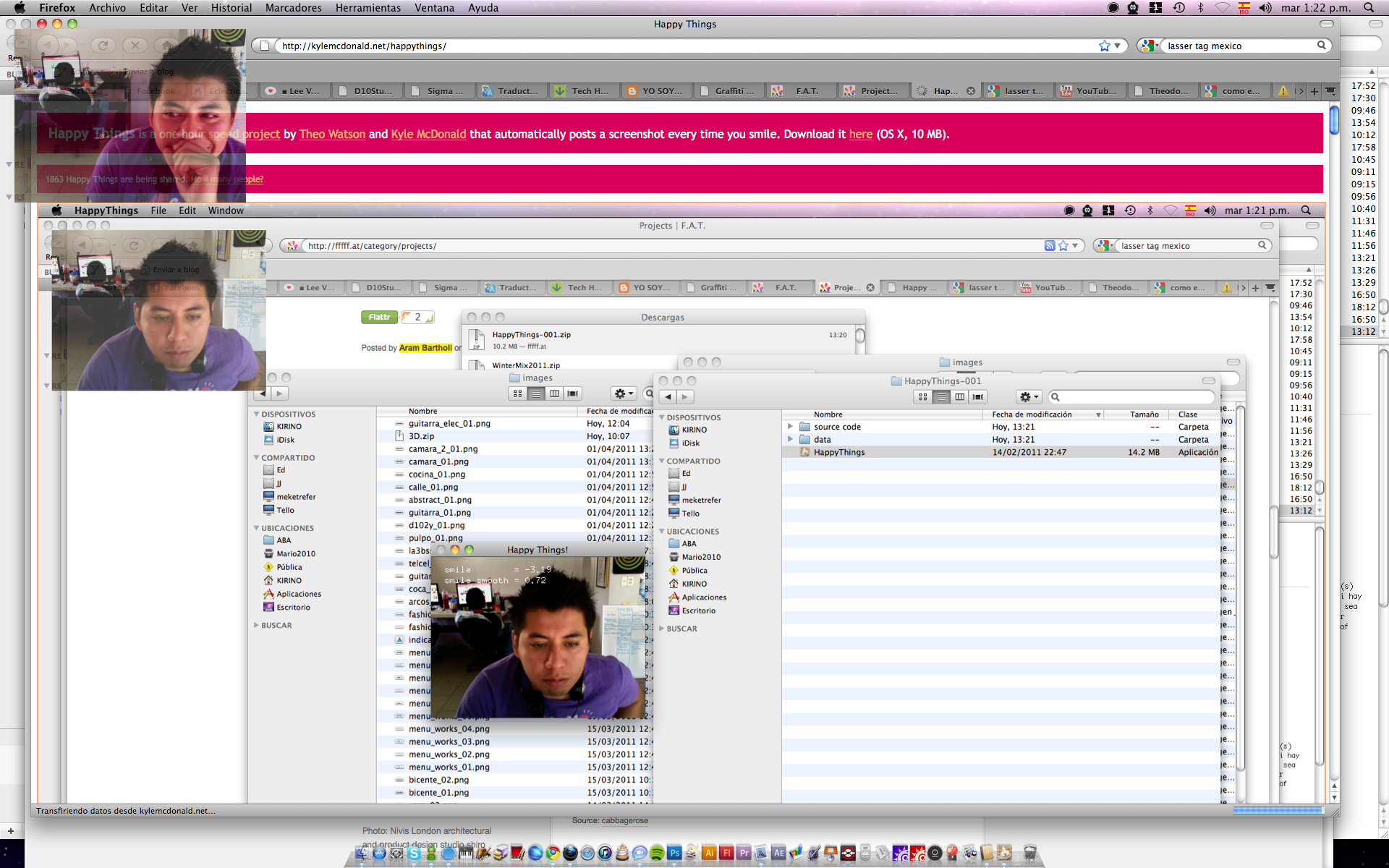Open the Archivo menu

(107, 7)
